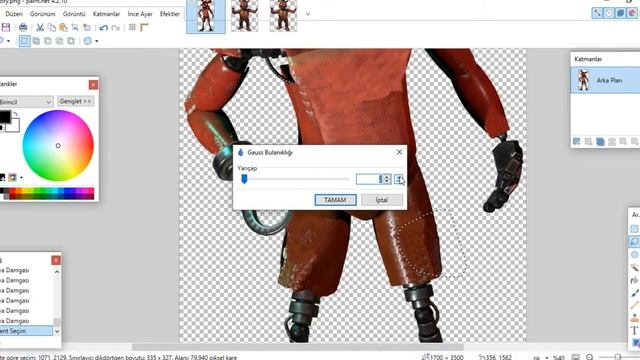The height and width of the screenshot is (360, 640).
Task: Click the black primary color swatch
Action: [4, 117]
